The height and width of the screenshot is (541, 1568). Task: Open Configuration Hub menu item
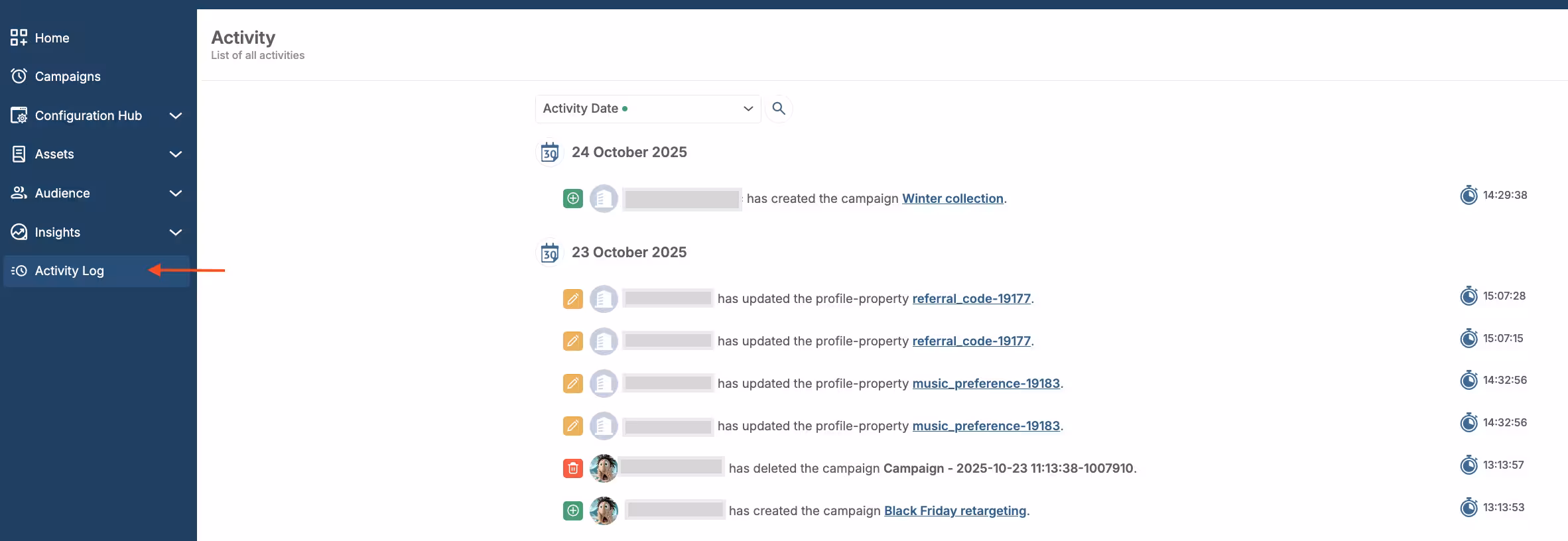click(96, 115)
